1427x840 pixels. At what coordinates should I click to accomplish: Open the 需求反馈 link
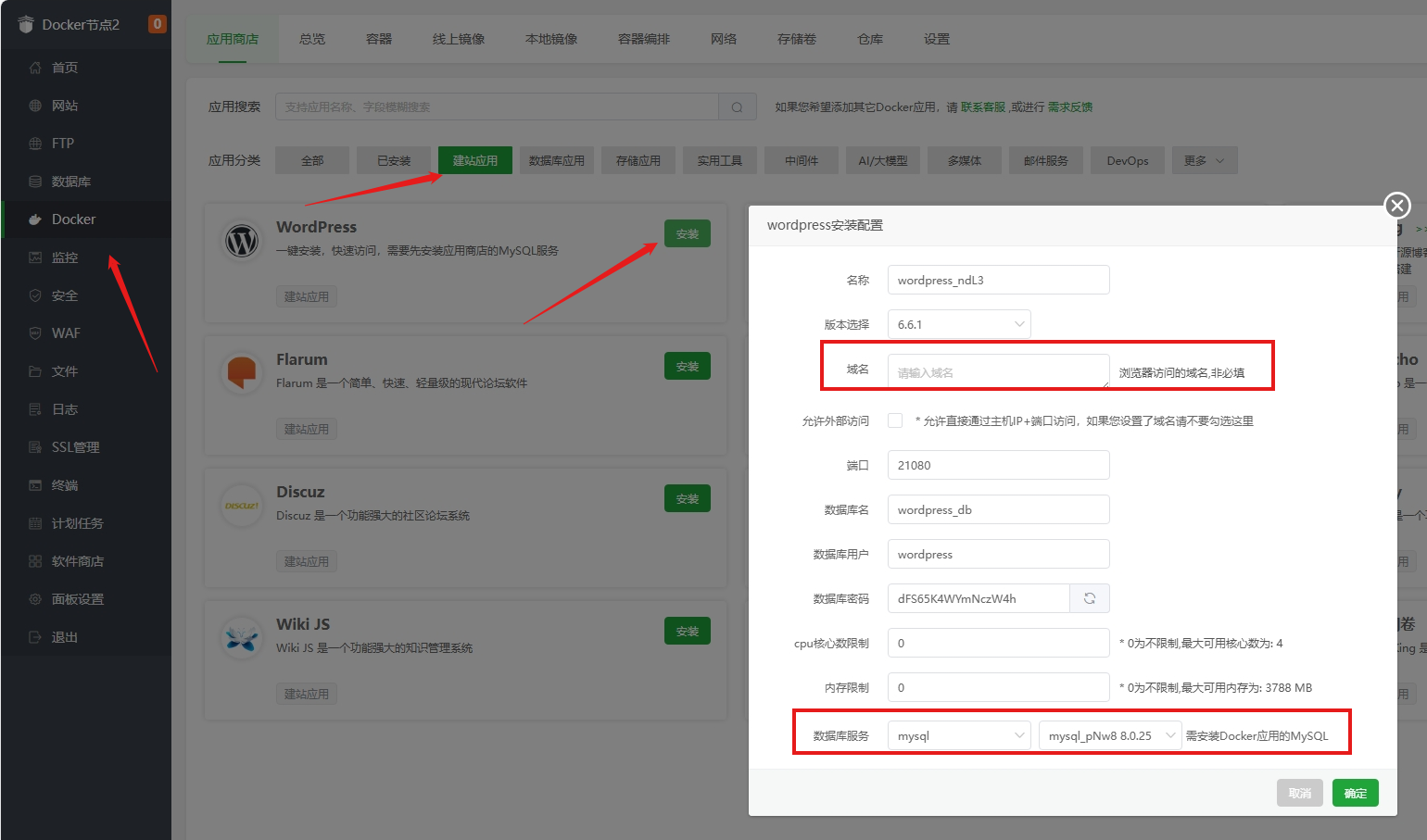[x=1070, y=107]
